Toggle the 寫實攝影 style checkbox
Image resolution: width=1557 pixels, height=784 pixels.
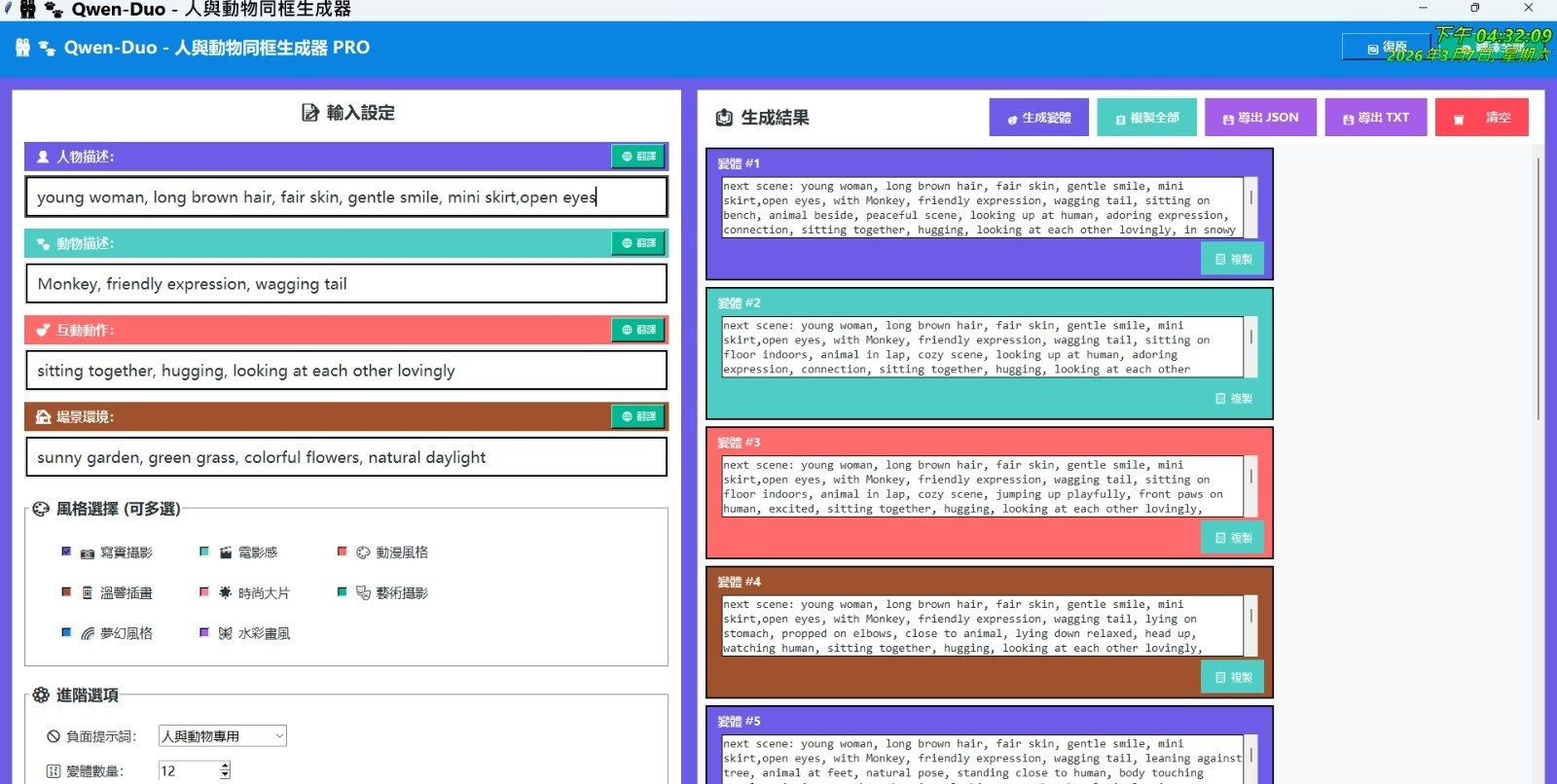(x=66, y=552)
